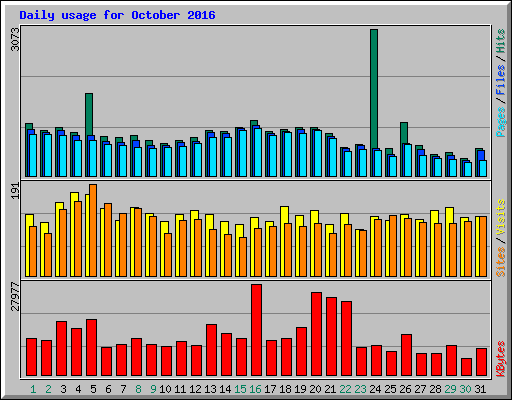Click the orange 'Sites' legend label
This screenshot has width=512, height=400.
pyautogui.click(x=501, y=262)
